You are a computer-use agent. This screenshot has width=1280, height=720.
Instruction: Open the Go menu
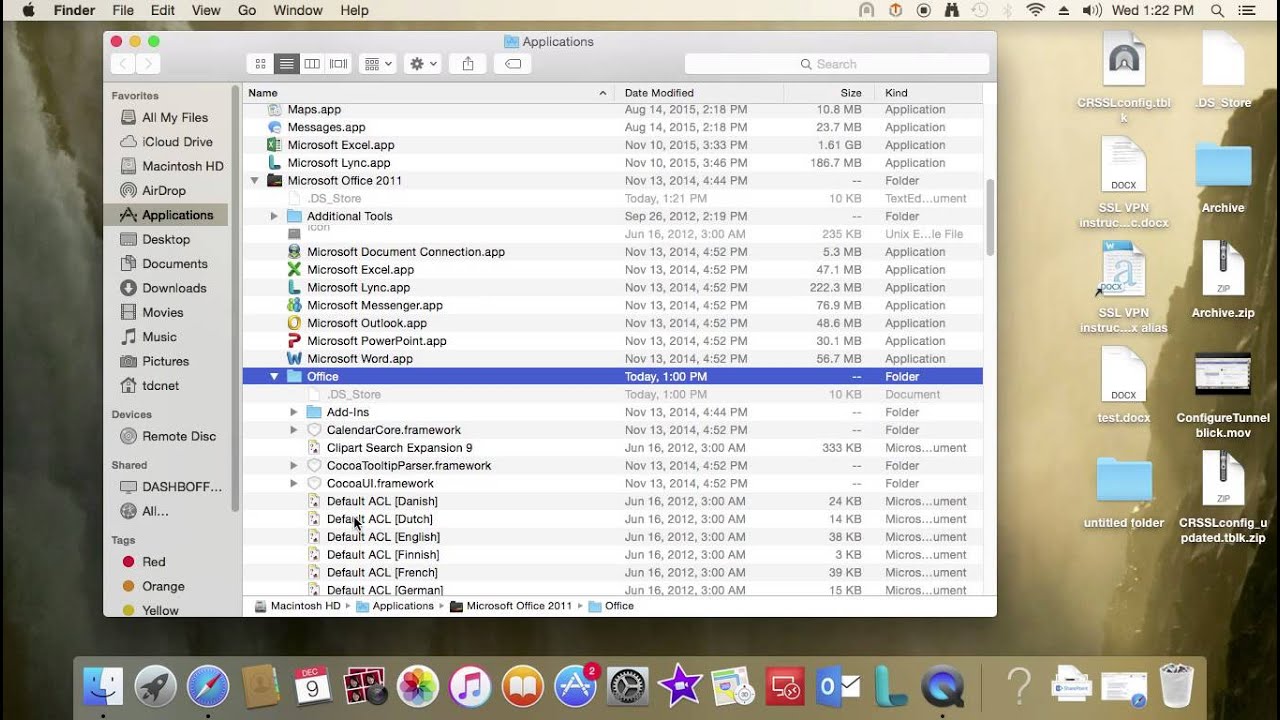[247, 10]
